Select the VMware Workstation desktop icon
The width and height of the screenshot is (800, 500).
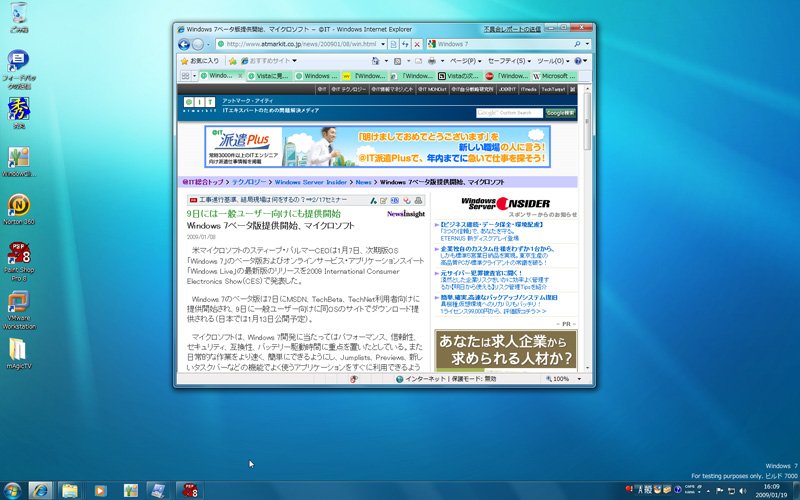click(x=19, y=310)
